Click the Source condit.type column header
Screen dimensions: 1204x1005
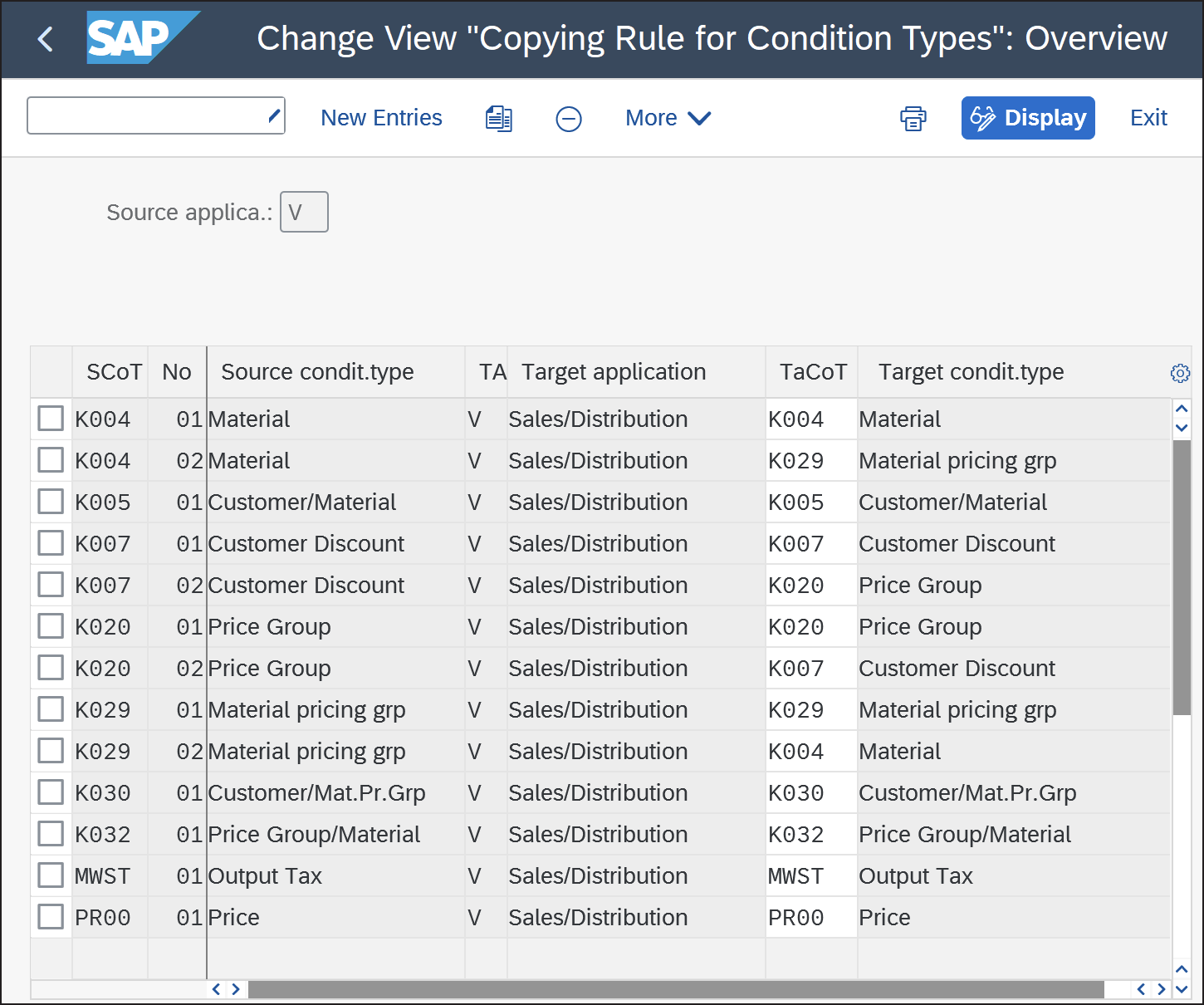tap(336, 372)
